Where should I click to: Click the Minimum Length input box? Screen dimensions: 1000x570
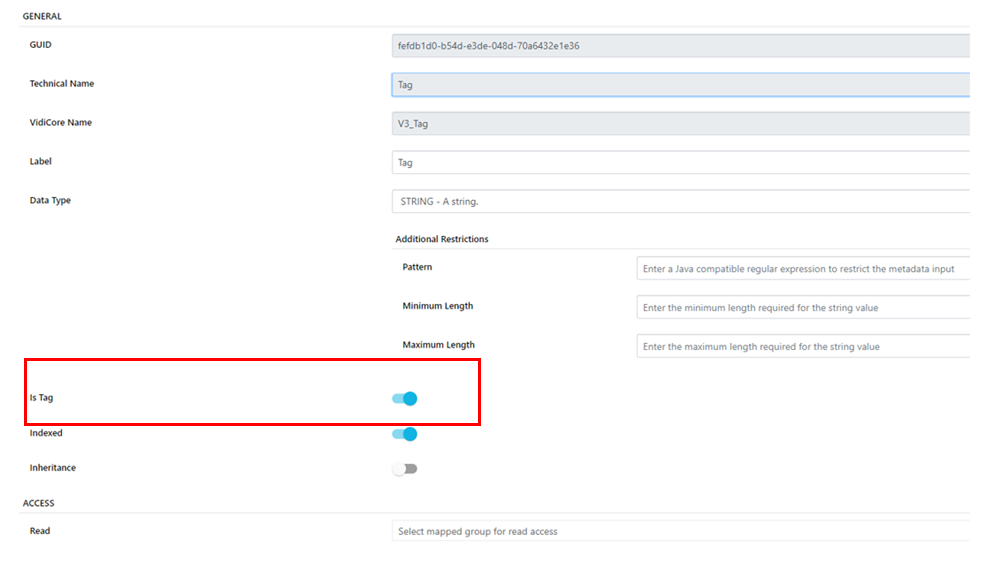(x=802, y=308)
